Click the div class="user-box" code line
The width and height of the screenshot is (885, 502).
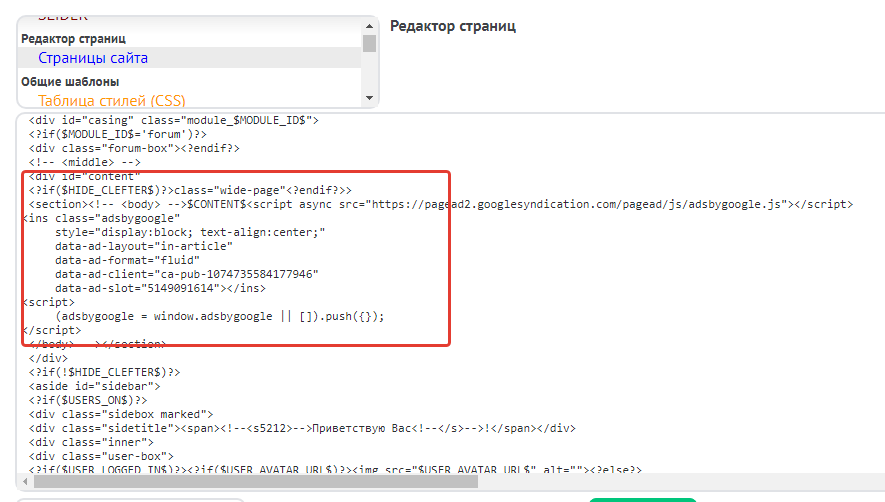[x=102, y=456]
